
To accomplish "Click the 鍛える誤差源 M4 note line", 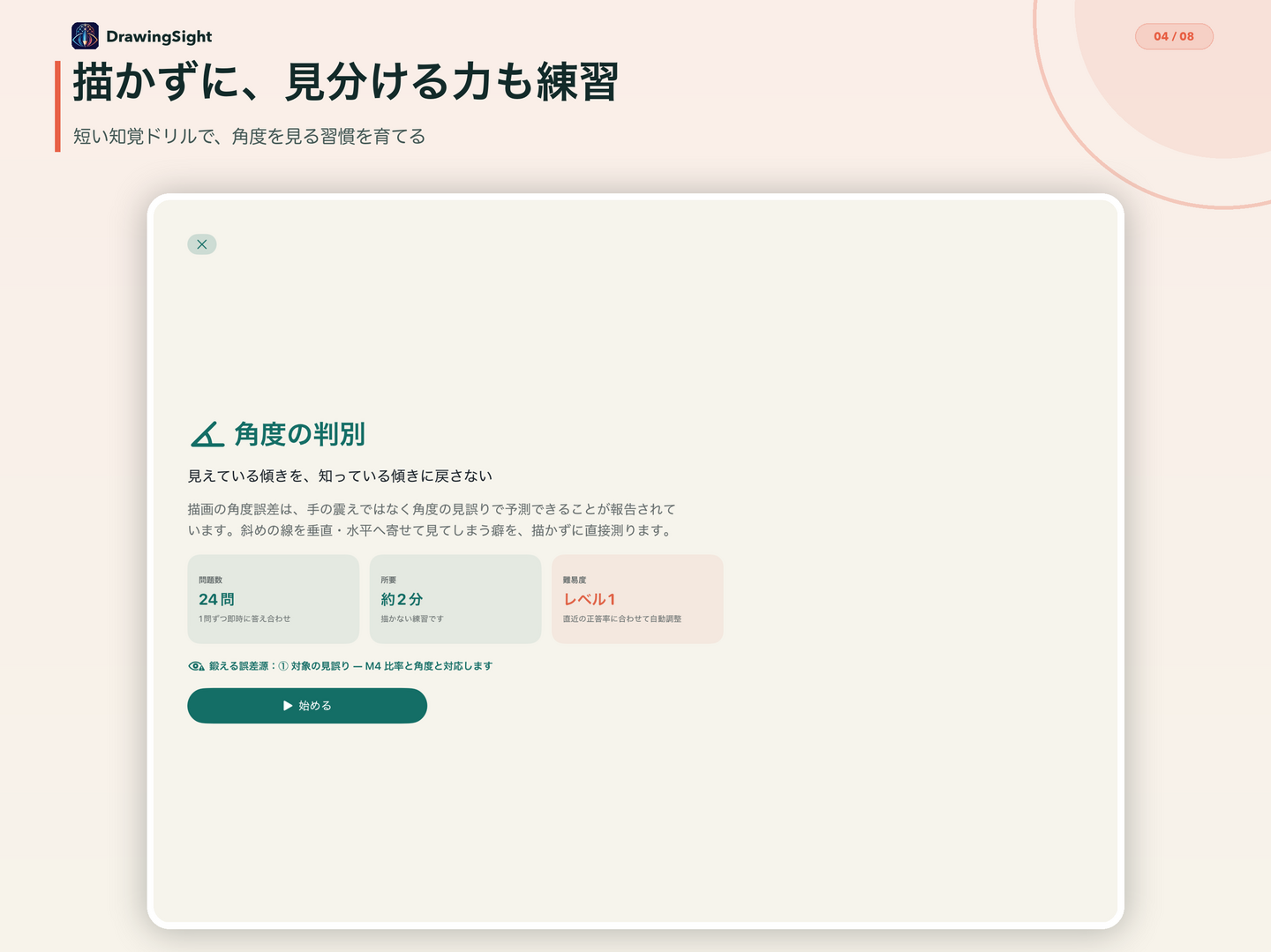I will click(340, 666).
